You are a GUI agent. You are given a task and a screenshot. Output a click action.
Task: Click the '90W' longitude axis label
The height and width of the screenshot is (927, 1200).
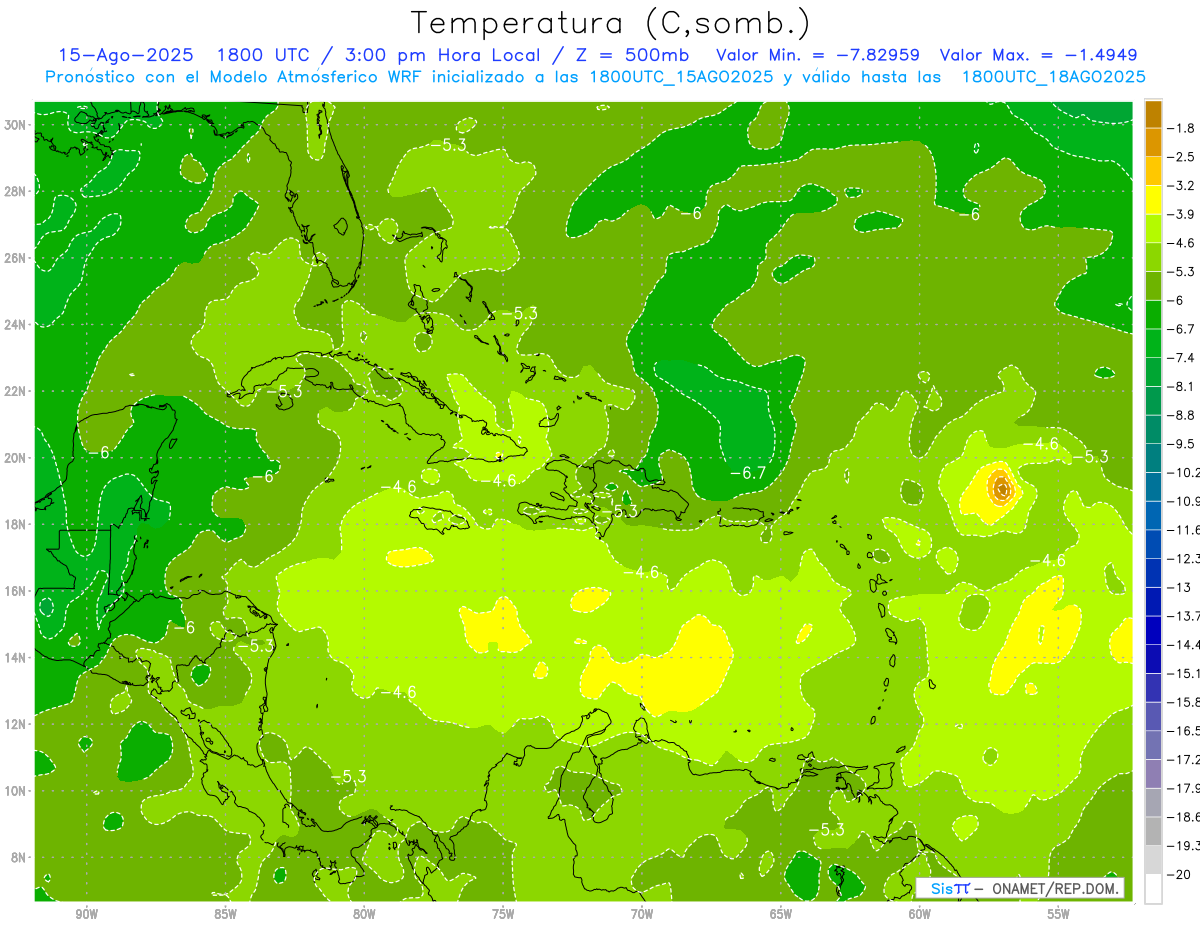87,914
